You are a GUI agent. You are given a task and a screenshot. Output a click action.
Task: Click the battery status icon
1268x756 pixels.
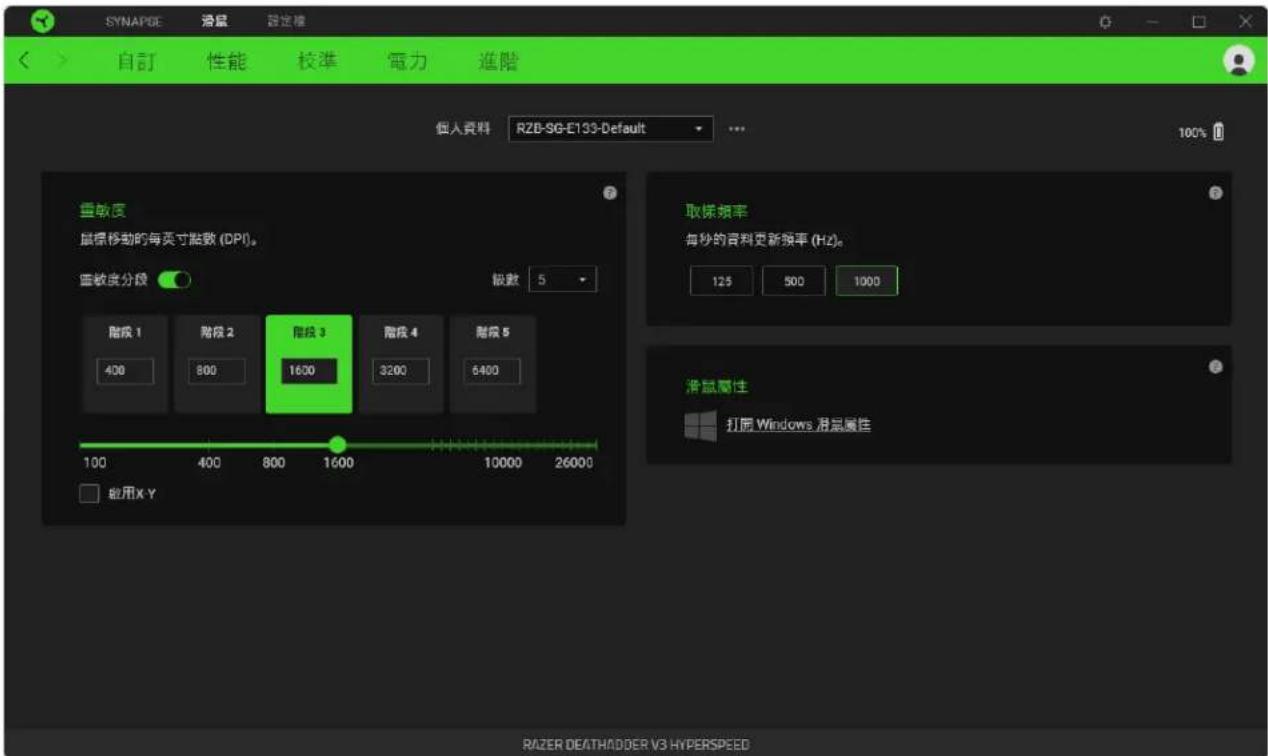1218,132
